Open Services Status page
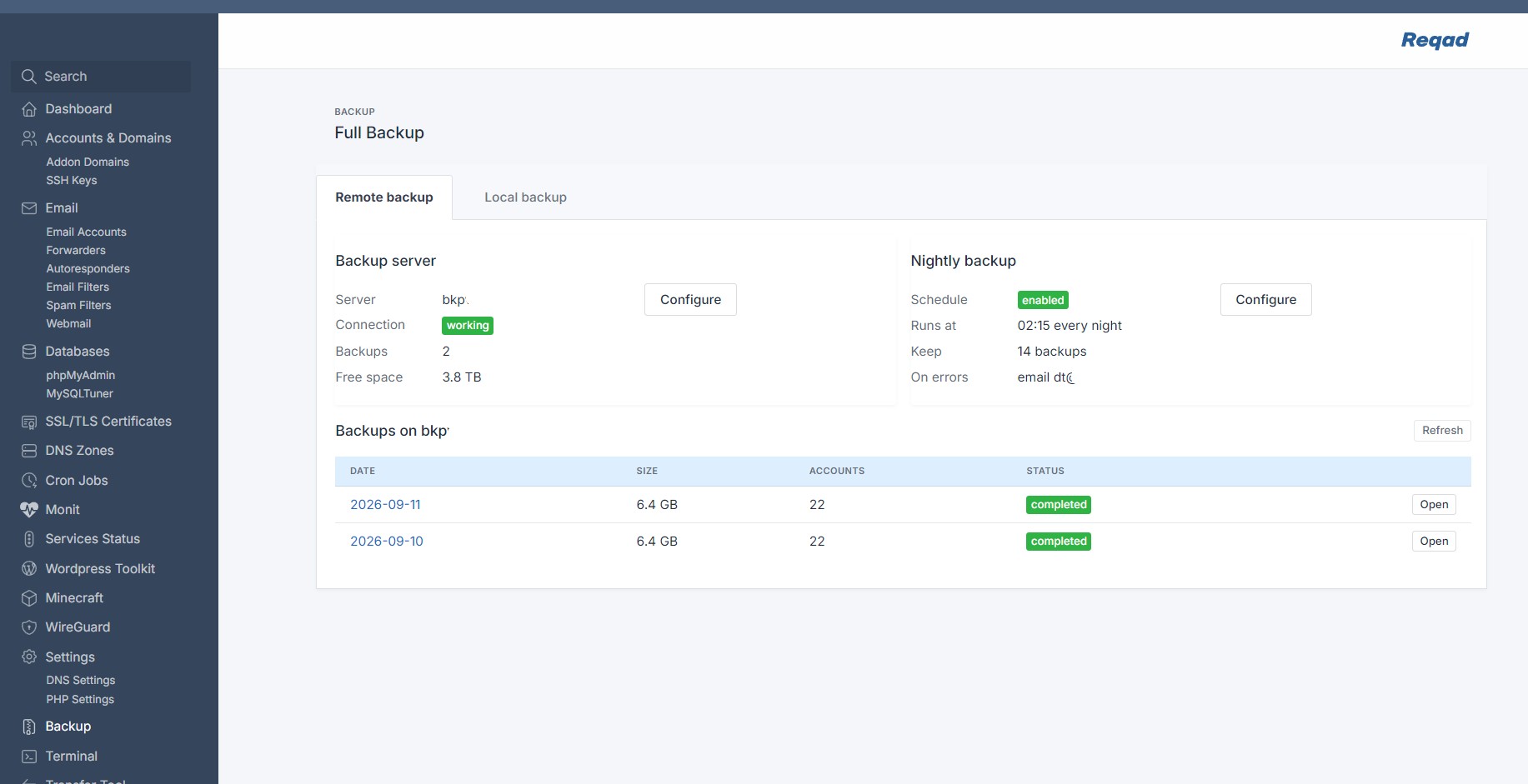This screenshot has height=784, width=1528. tap(93, 539)
